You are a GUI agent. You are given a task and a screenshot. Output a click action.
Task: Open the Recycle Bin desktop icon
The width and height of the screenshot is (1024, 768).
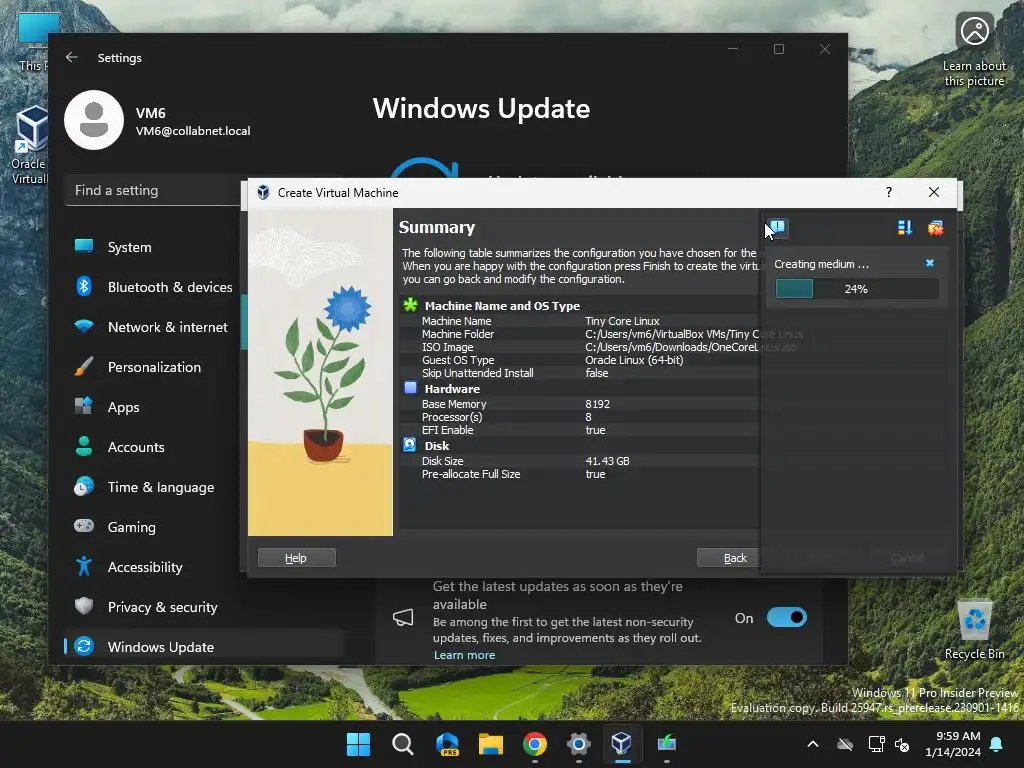click(x=974, y=628)
